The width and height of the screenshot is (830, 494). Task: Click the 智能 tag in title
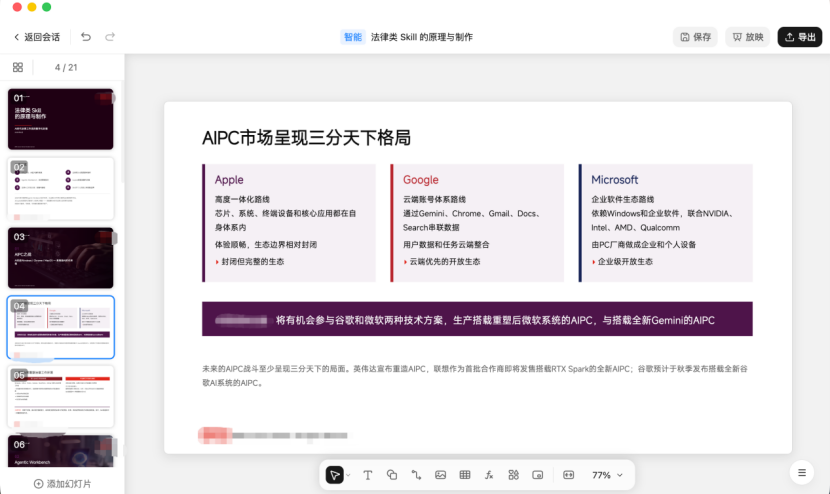[353, 37]
